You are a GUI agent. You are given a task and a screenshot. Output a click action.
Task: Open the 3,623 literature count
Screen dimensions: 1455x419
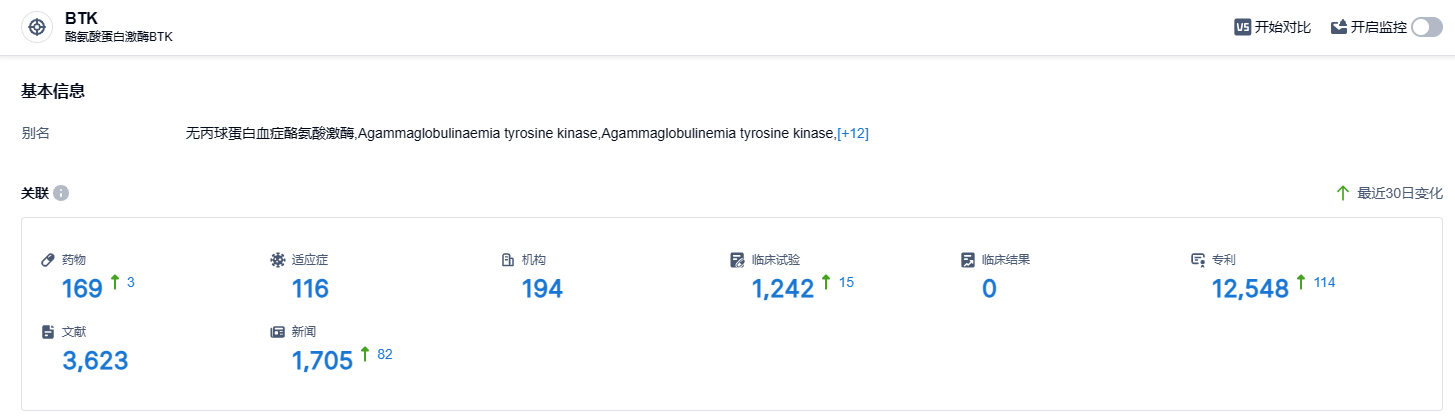click(95, 361)
